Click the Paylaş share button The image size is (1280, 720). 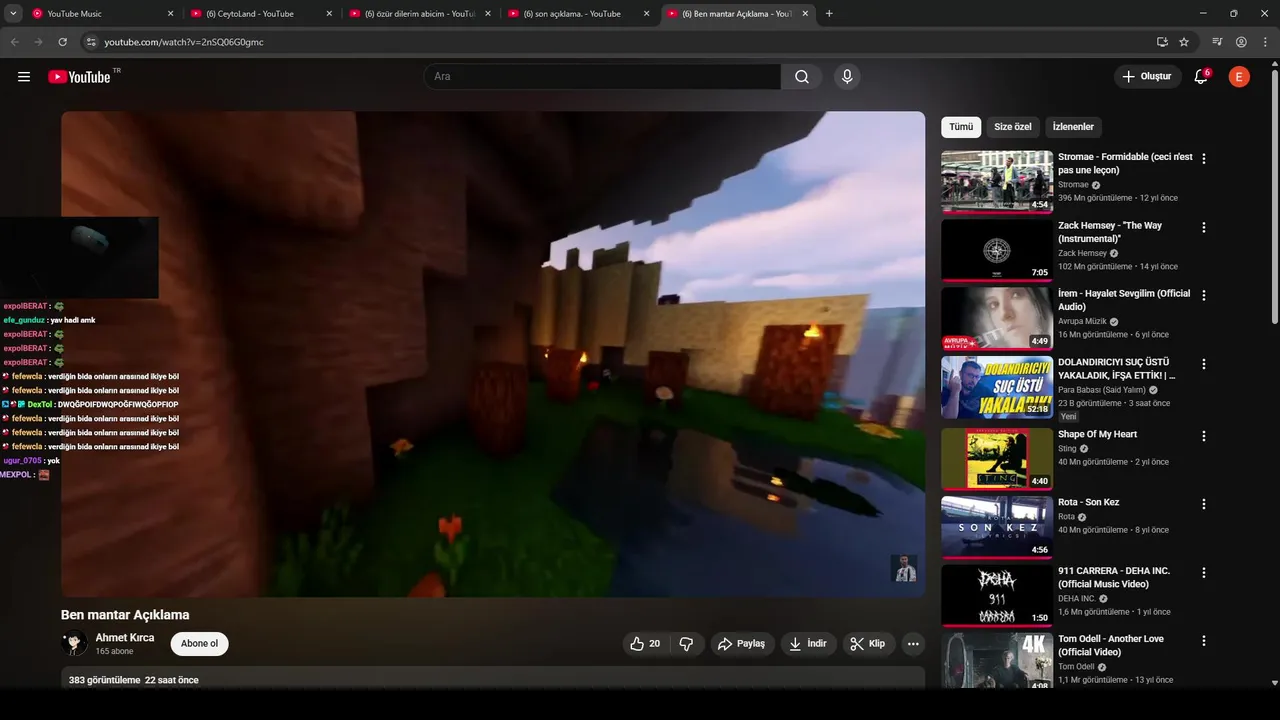coord(742,644)
